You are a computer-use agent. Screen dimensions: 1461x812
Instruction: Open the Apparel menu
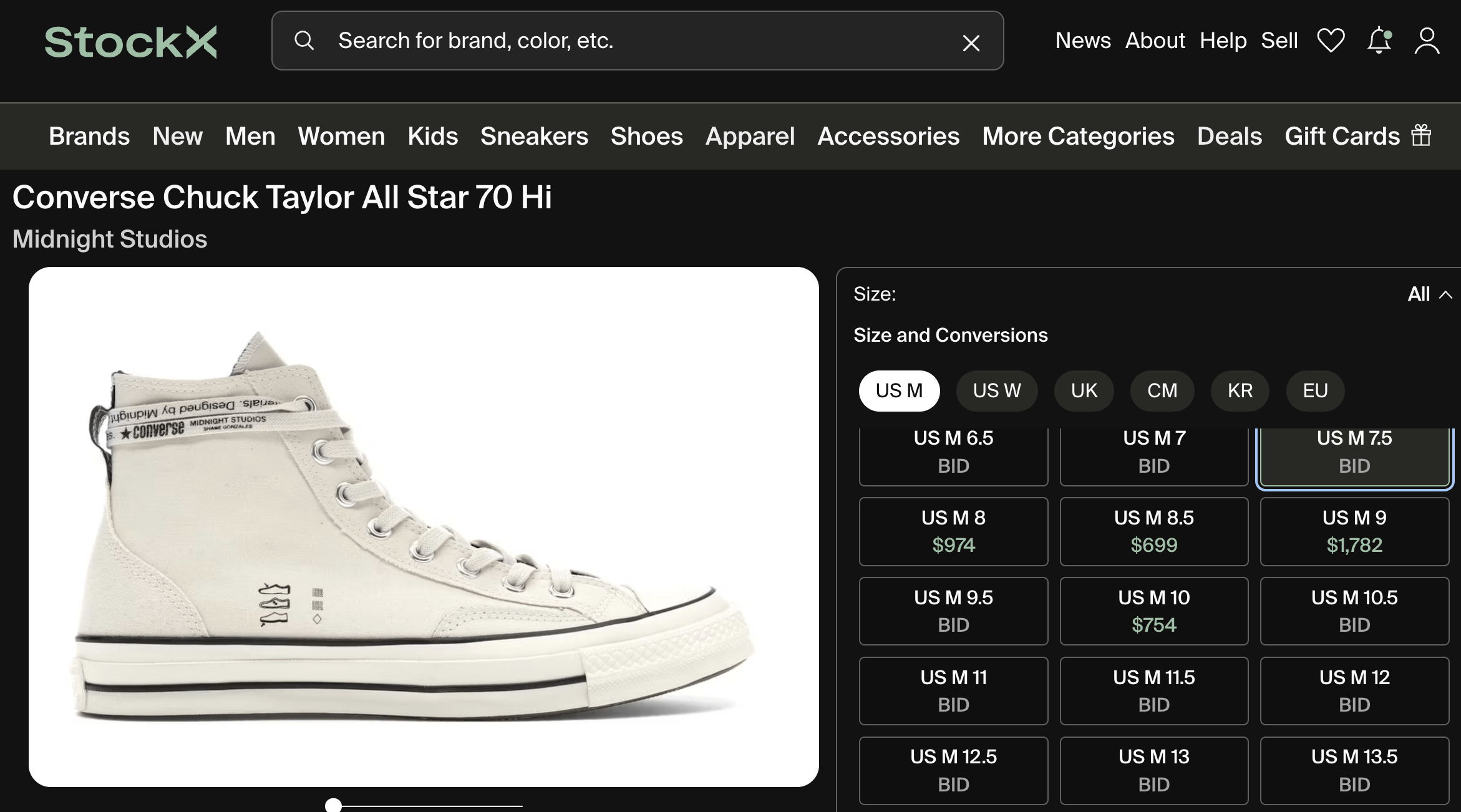750,136
